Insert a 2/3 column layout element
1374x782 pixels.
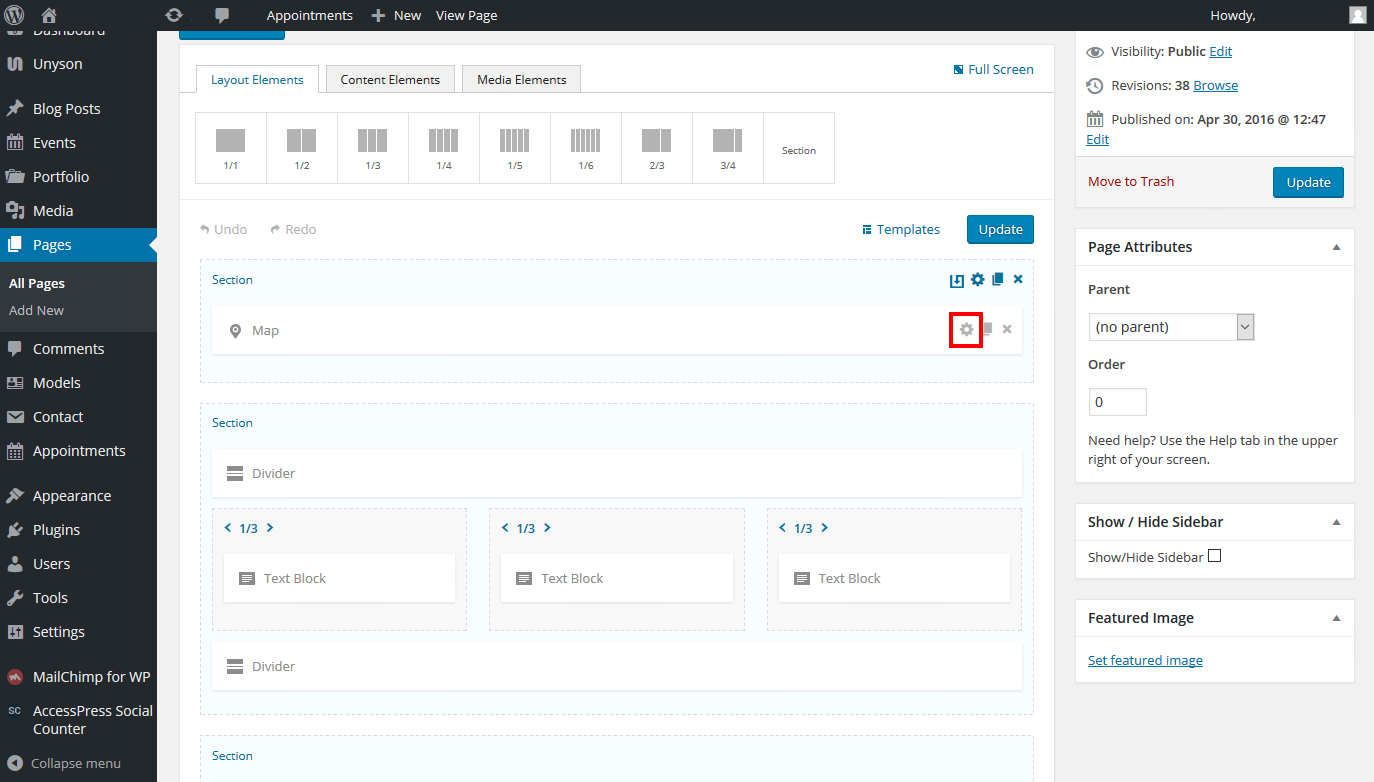[x=657, y=148]
